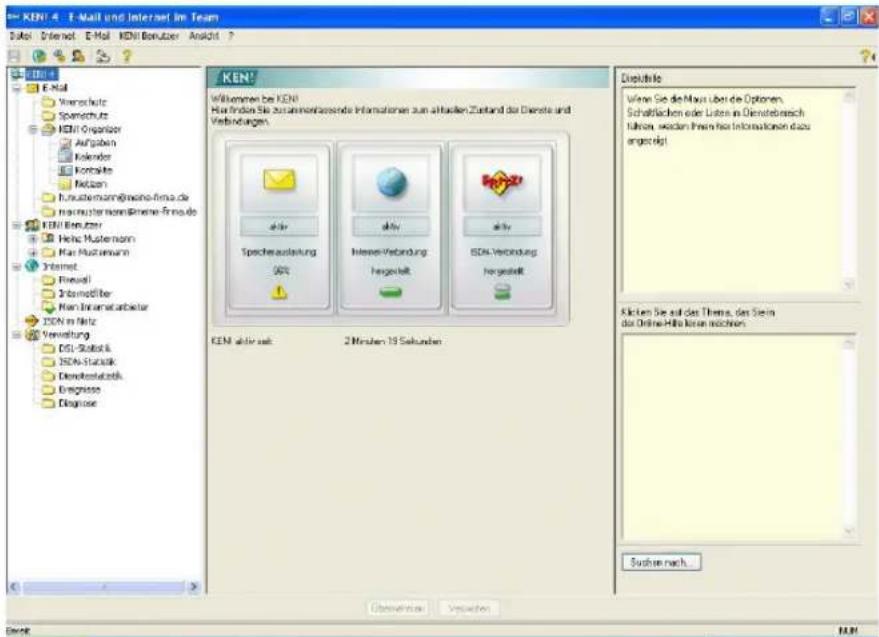Collapse the KEN! Benutzer tree branch
Screen dimensions: 879x637
click(17, 225)
